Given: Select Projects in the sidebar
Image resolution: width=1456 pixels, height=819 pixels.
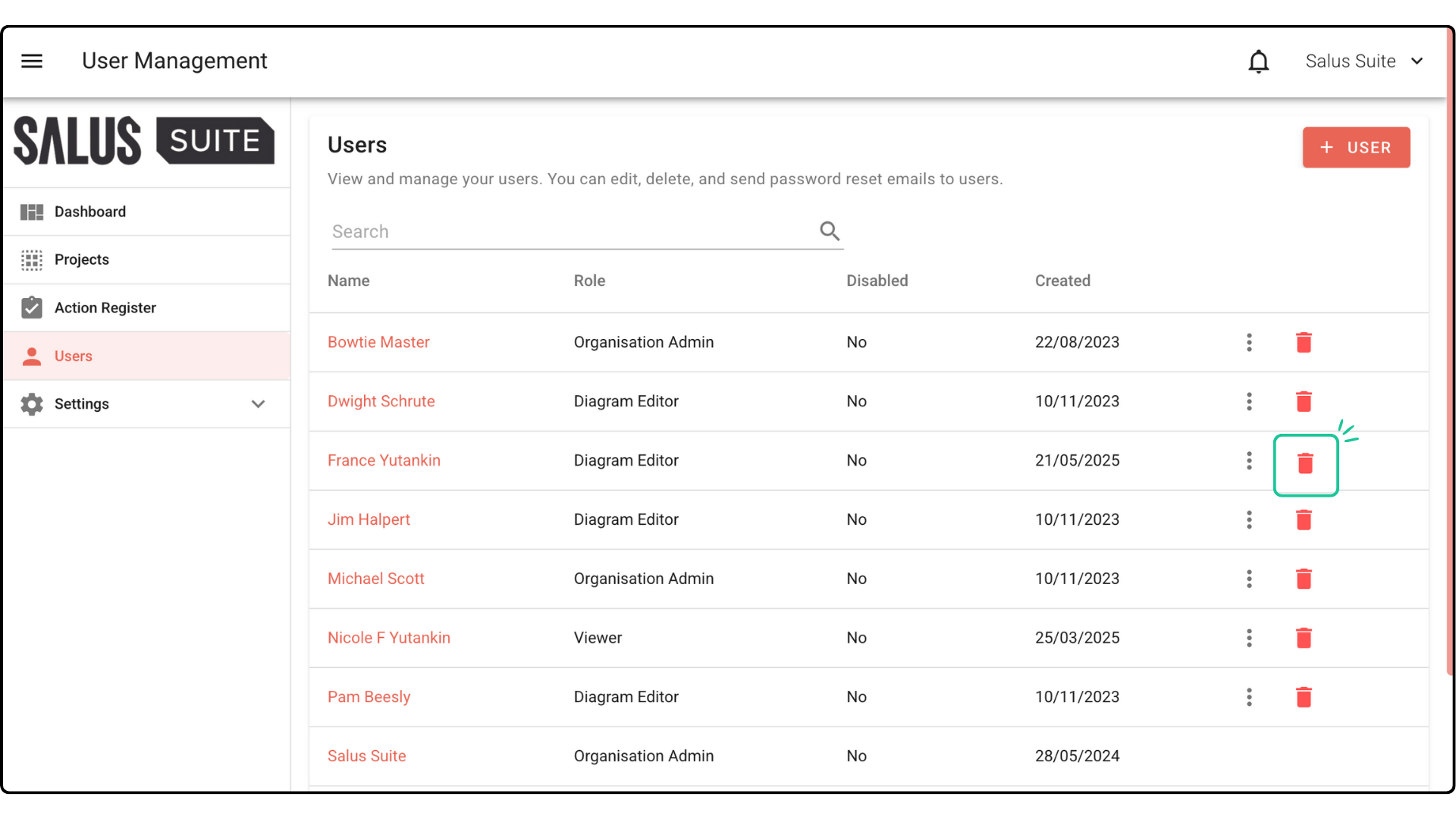Looking at the screenshot, I should coord(81,259).
